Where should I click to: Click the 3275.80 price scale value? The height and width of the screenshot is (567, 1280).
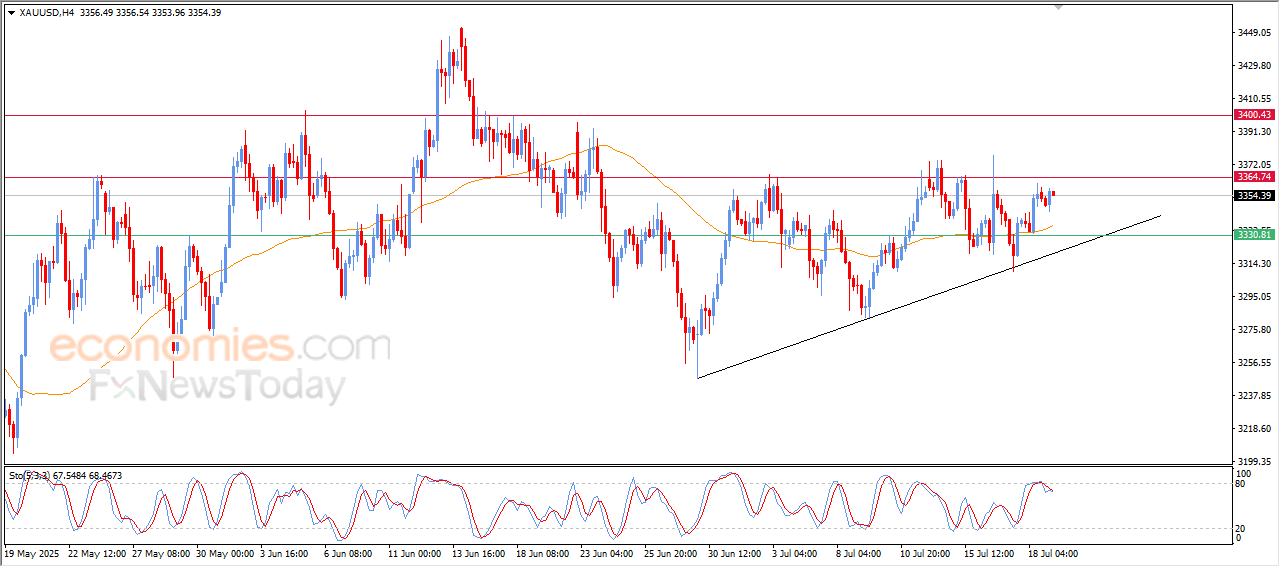1255,330
